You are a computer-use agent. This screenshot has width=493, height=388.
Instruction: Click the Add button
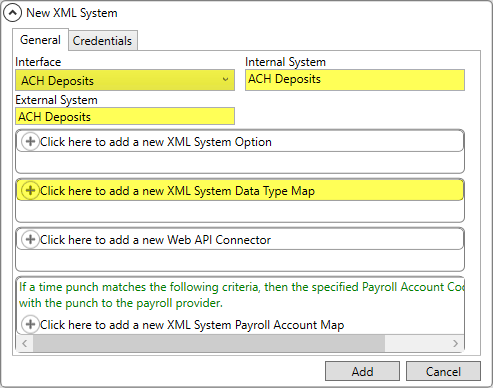coord(362,371)
